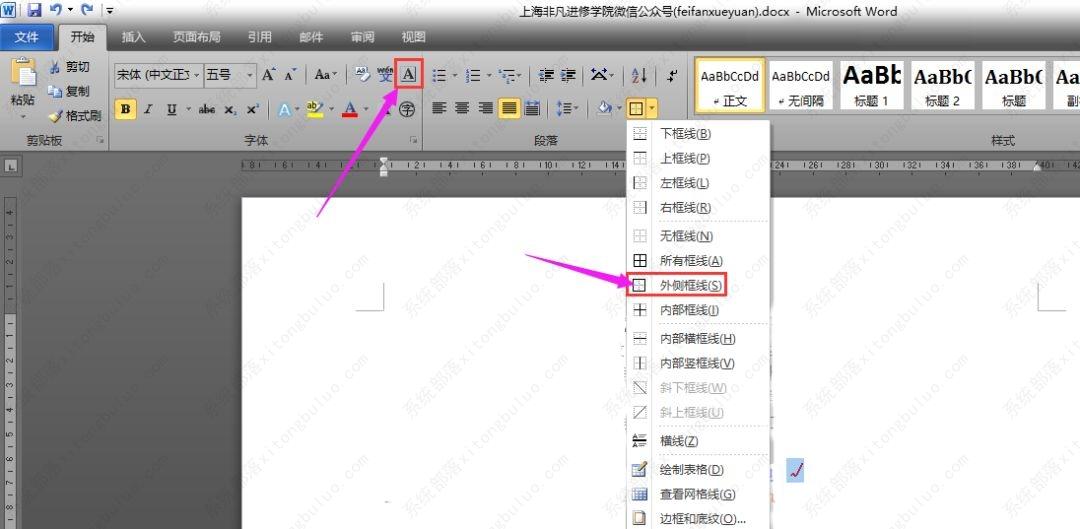The height and width of the screenshot is (529, 1080).
Task: Click the Increase Indent icon
Action: point(568,75)
